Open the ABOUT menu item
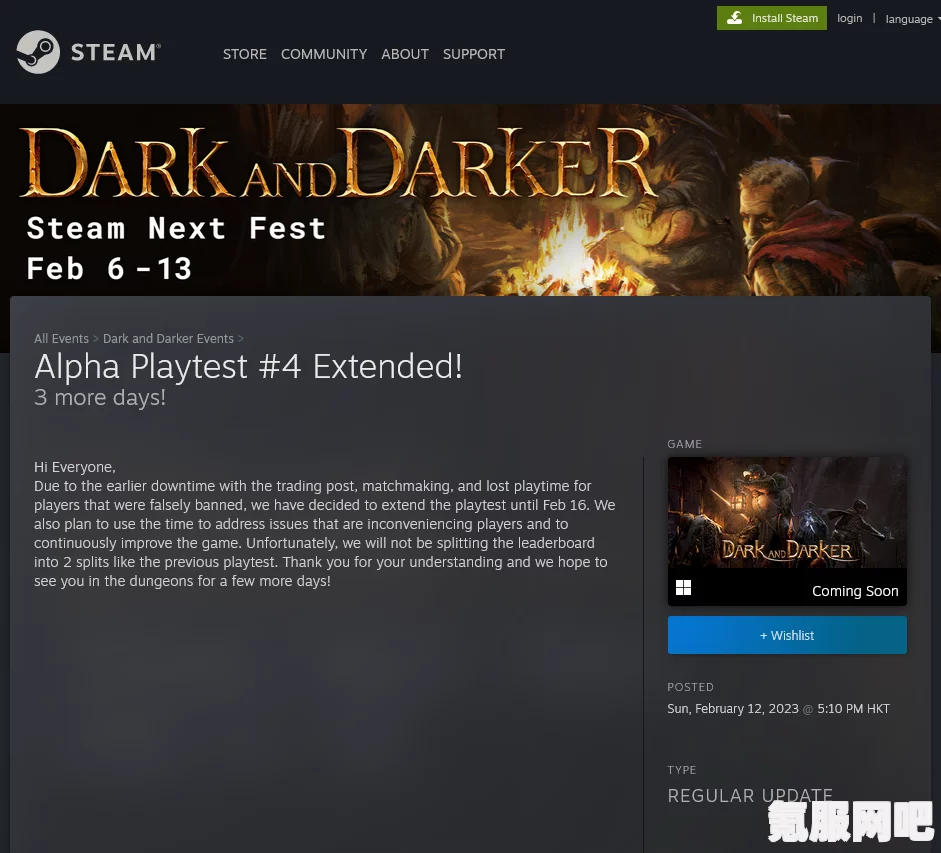 point(405,54)
